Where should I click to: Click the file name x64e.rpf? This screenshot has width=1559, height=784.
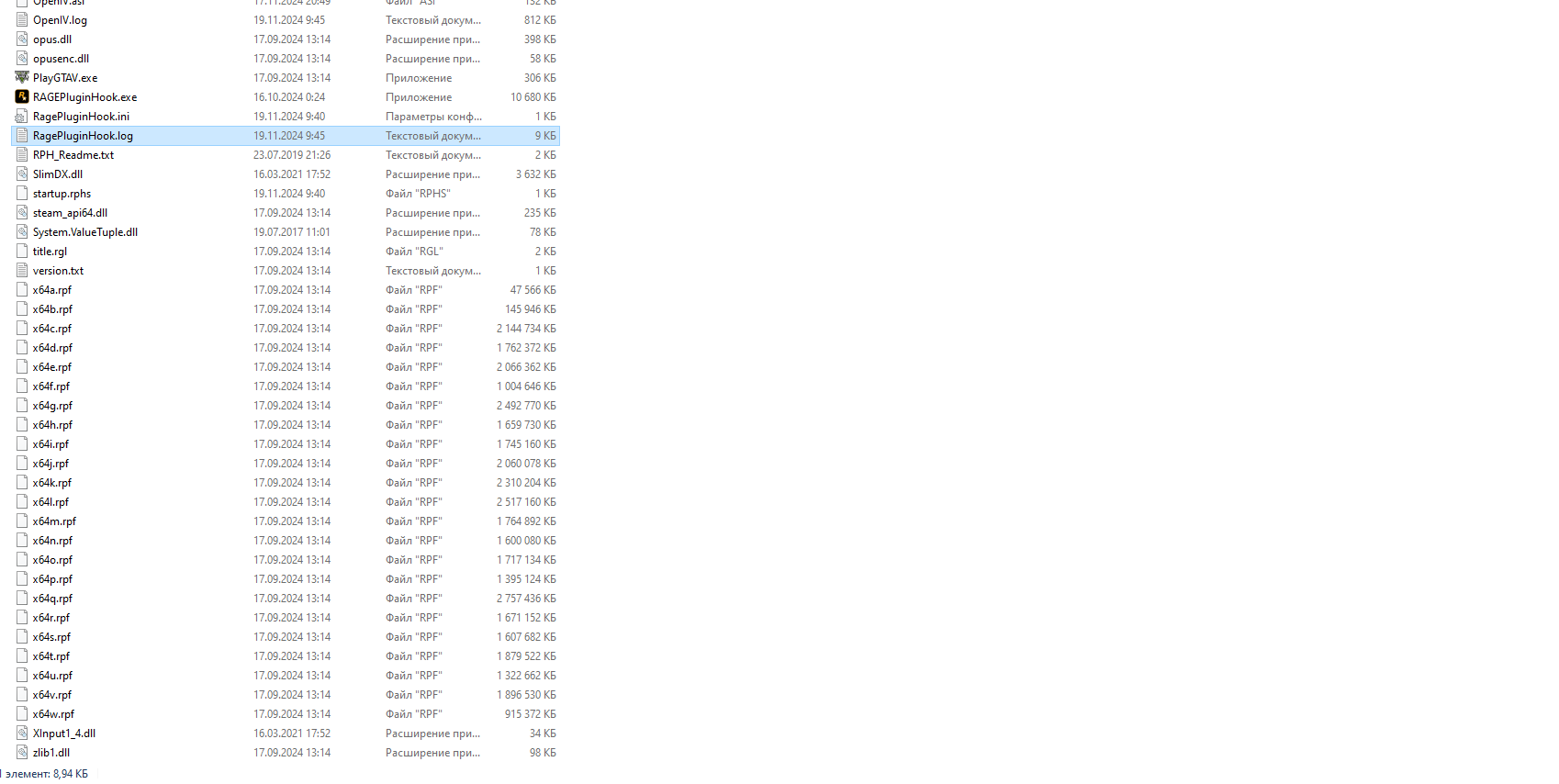click(52, 367)
